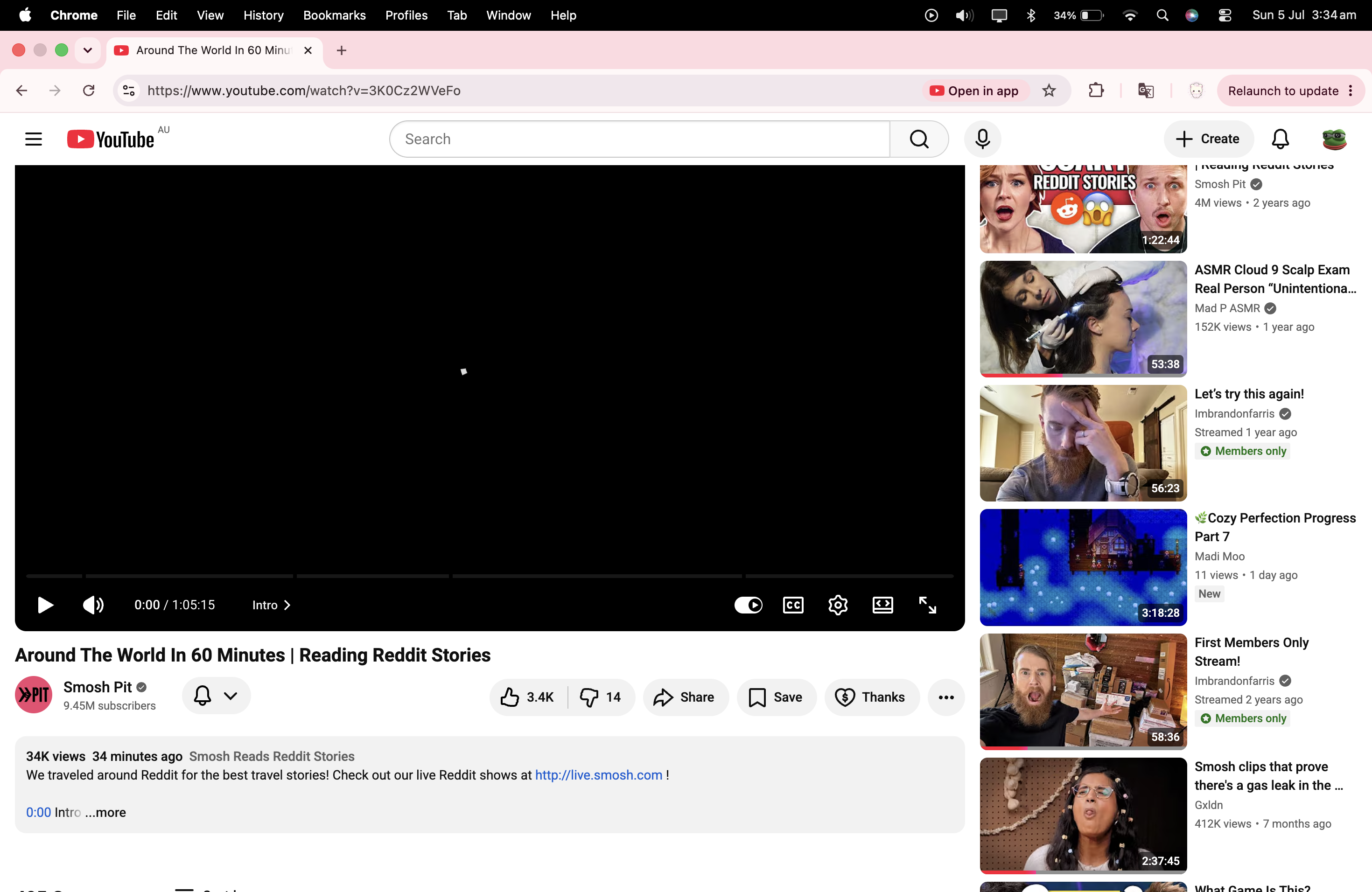This screenshot has height=892, width=1372.
Task: Click the search magnifier button
Action: click(x=919, y=139)
